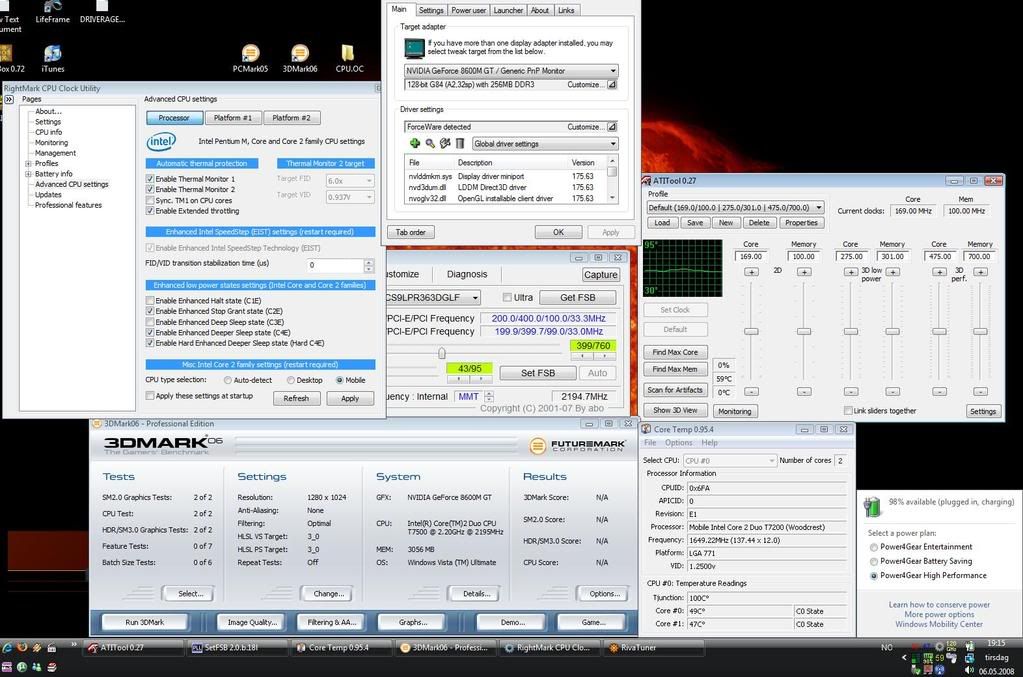Expand the Profiles tree node in RightMark
The image size is (1023, 677).
coord(28,164)
